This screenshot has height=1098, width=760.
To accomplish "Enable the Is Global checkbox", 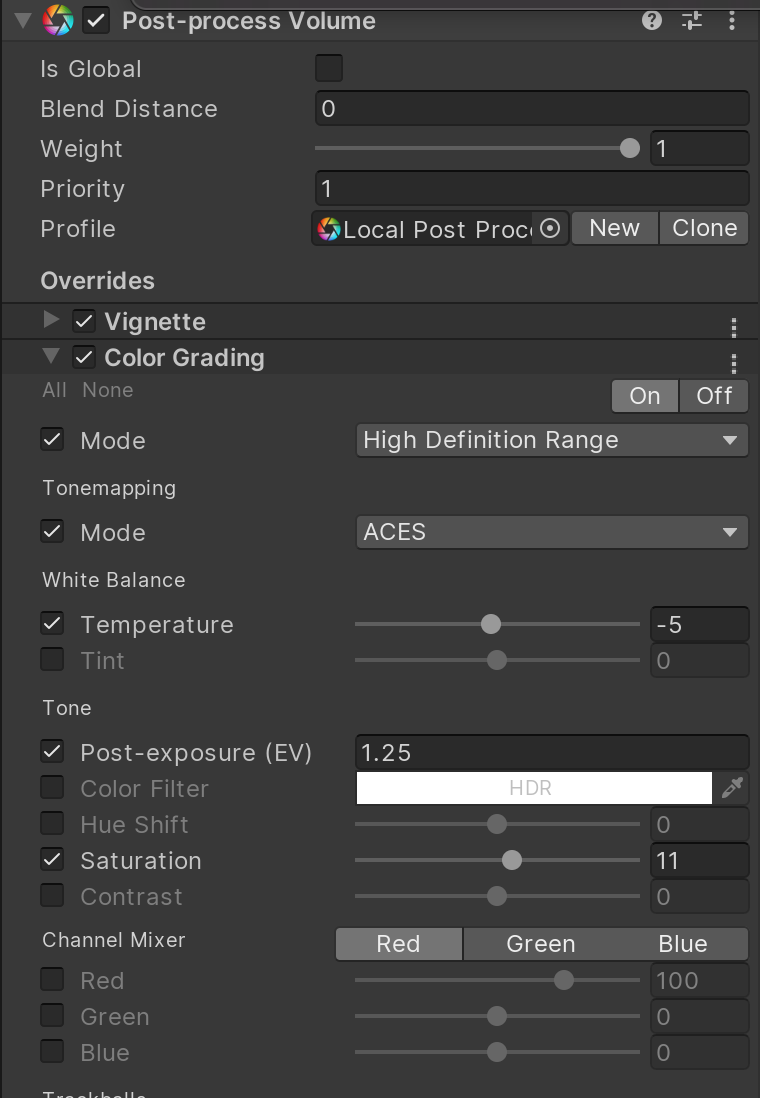I will 329,68.
